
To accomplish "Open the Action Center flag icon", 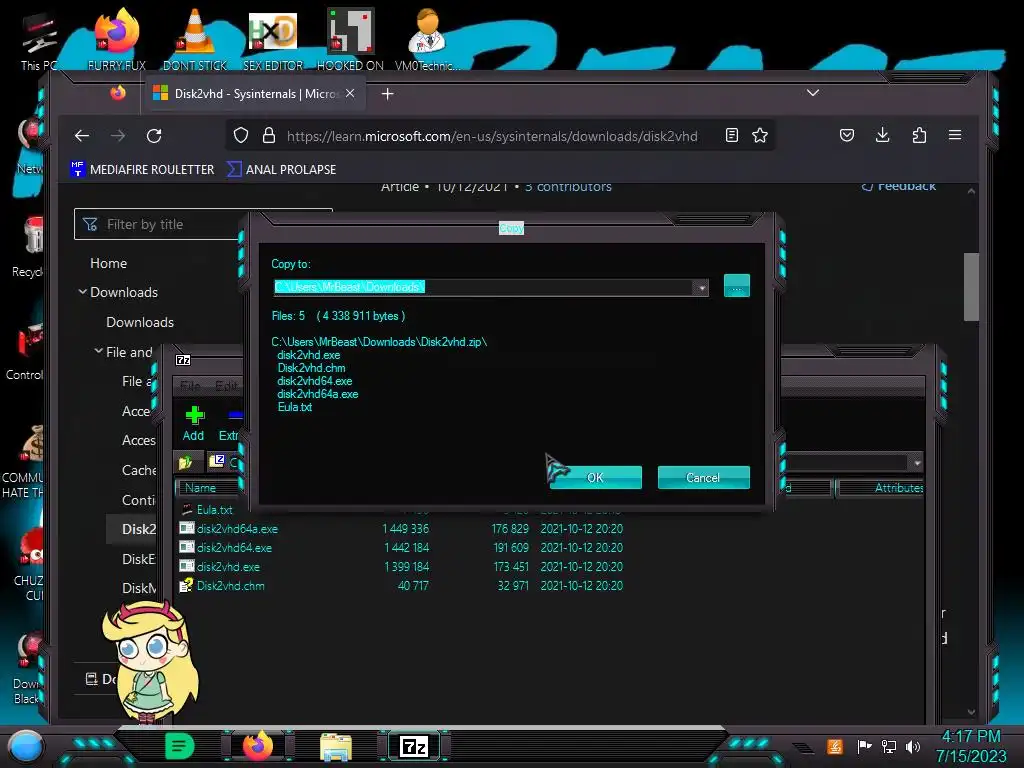I will point(864,746).
